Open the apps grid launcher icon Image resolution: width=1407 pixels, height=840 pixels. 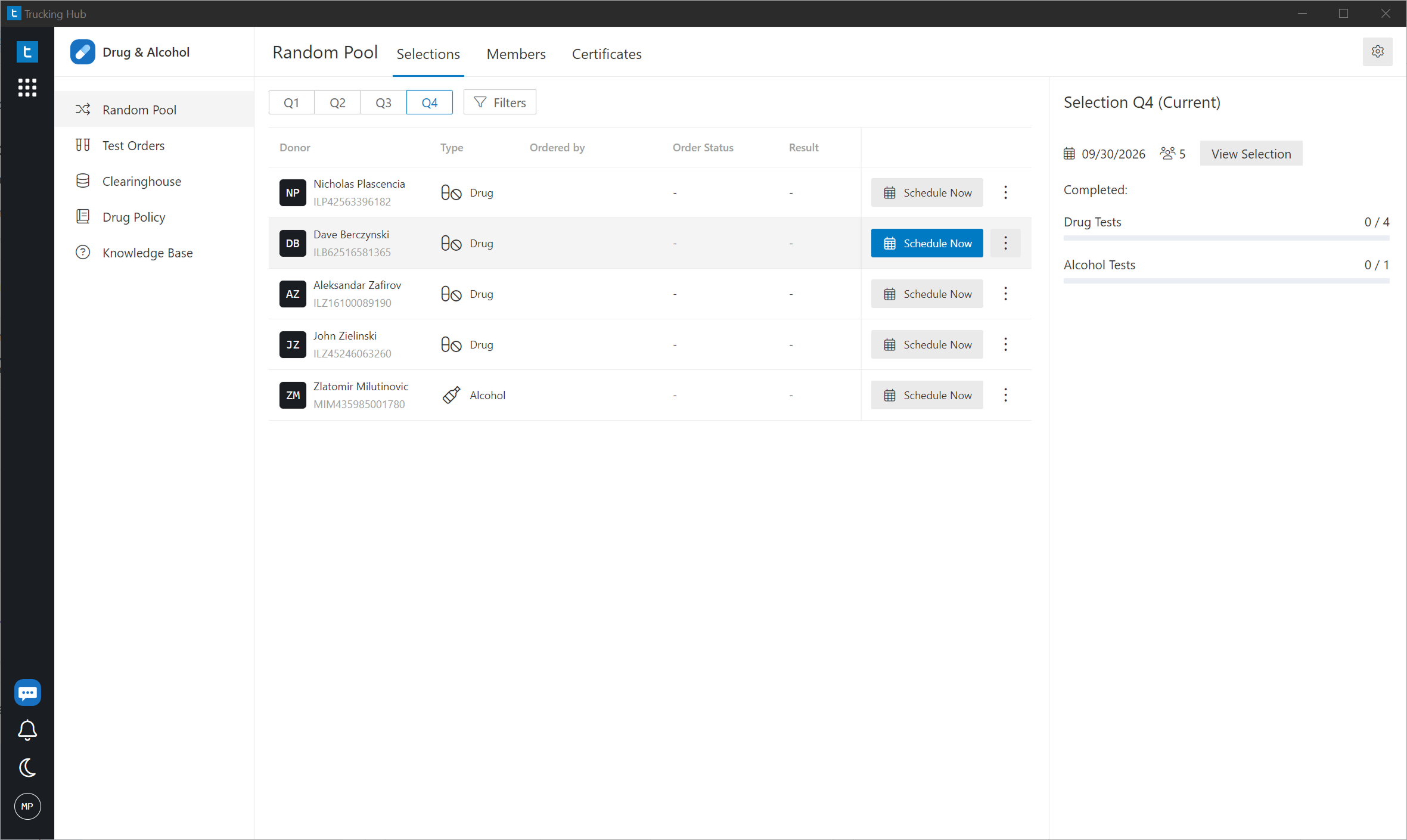coord(27,88)
